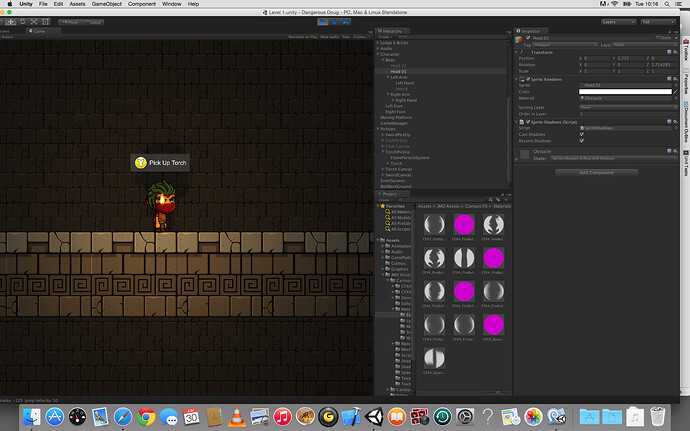This screenshot has height=431, width=690.
Task: Open Unity from the dock
Action: (374, 416)
